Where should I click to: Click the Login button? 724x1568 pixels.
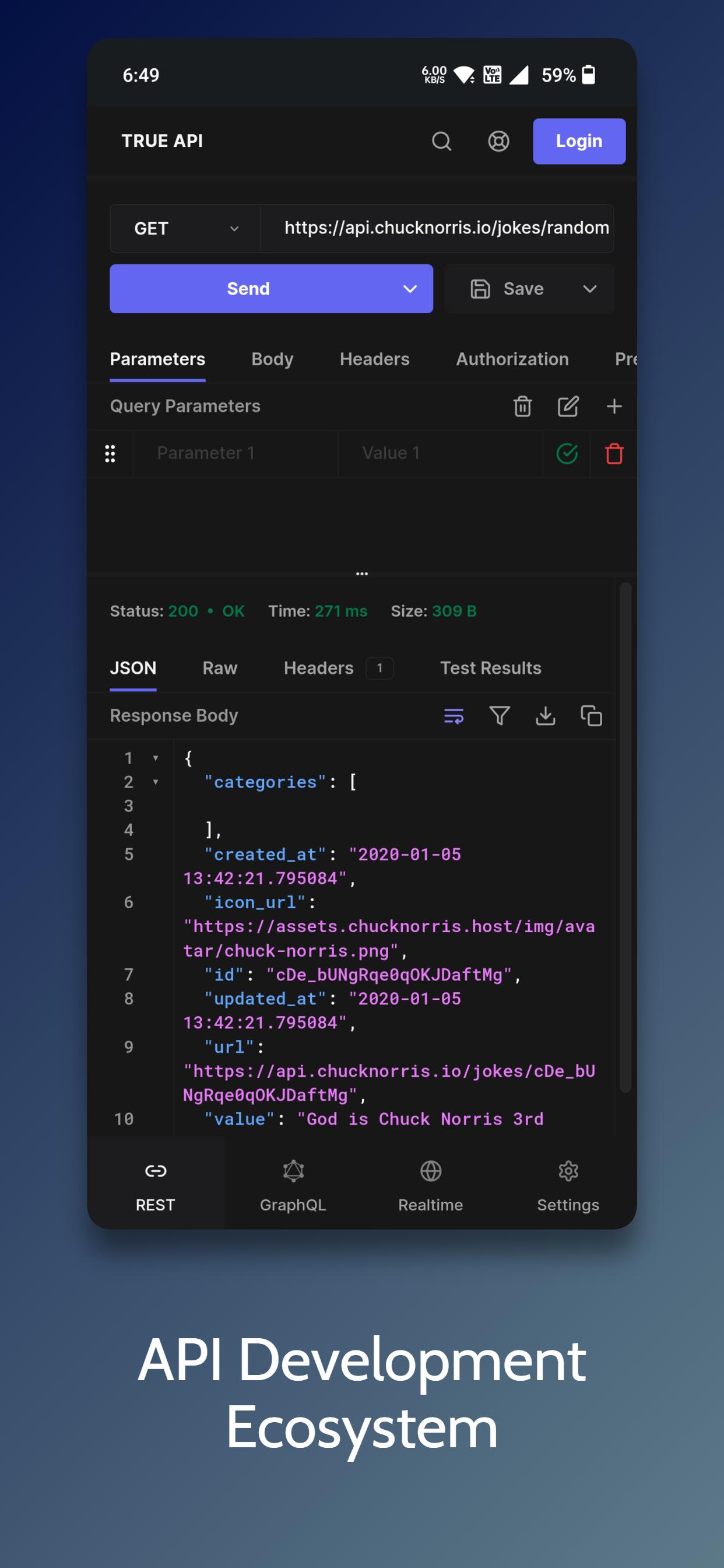579,141
